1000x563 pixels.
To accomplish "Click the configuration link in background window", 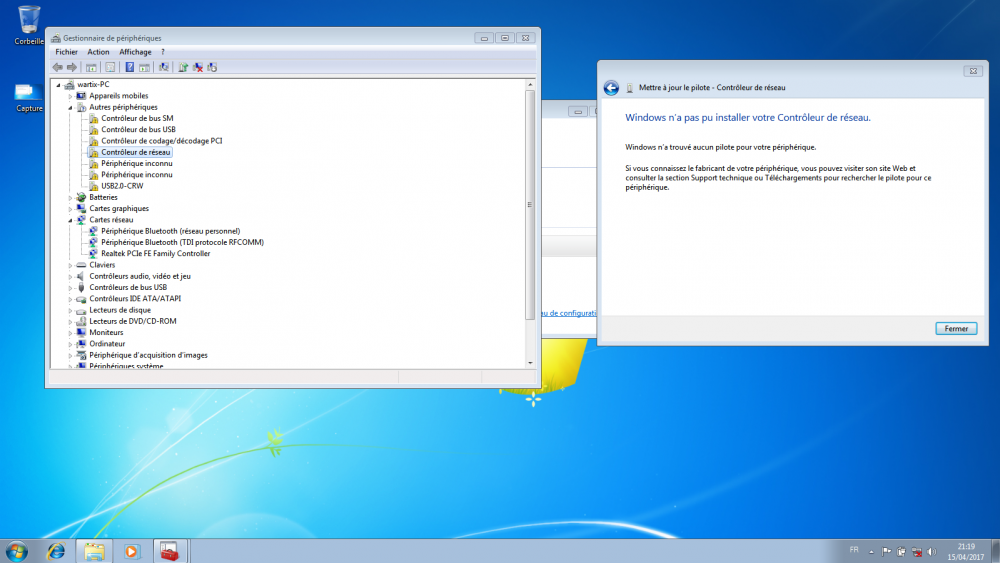I will (569, 313).
